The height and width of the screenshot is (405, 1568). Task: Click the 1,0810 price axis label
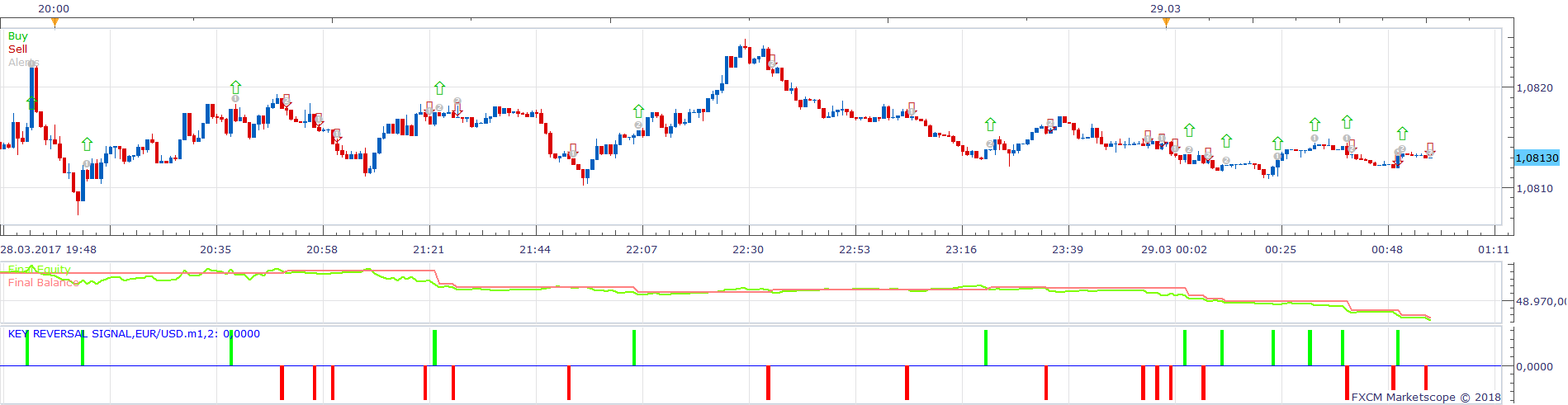tap(1534, 189)
